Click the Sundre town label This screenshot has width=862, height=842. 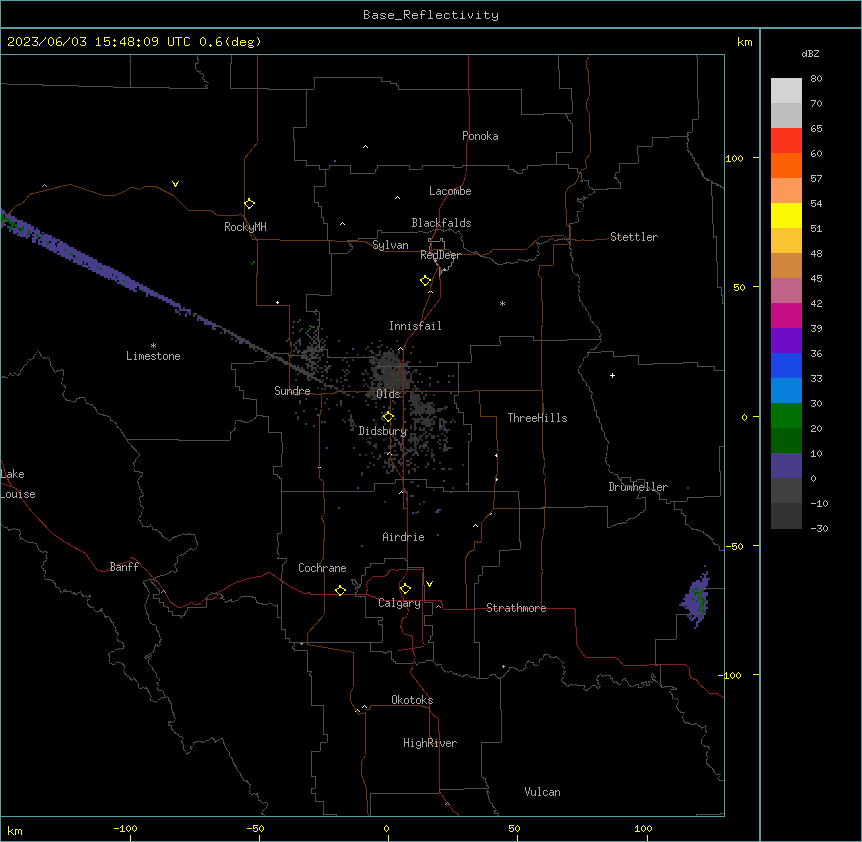tap(292, 391)
